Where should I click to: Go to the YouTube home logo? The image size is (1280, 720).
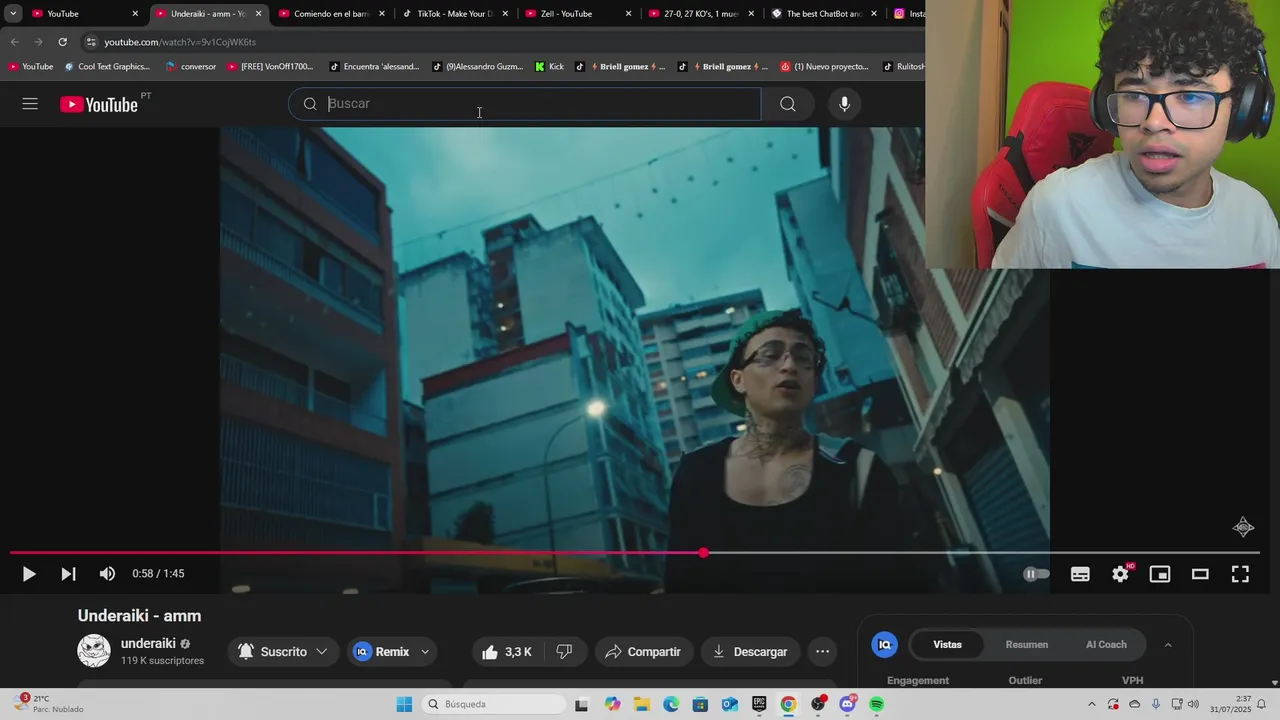99,104
